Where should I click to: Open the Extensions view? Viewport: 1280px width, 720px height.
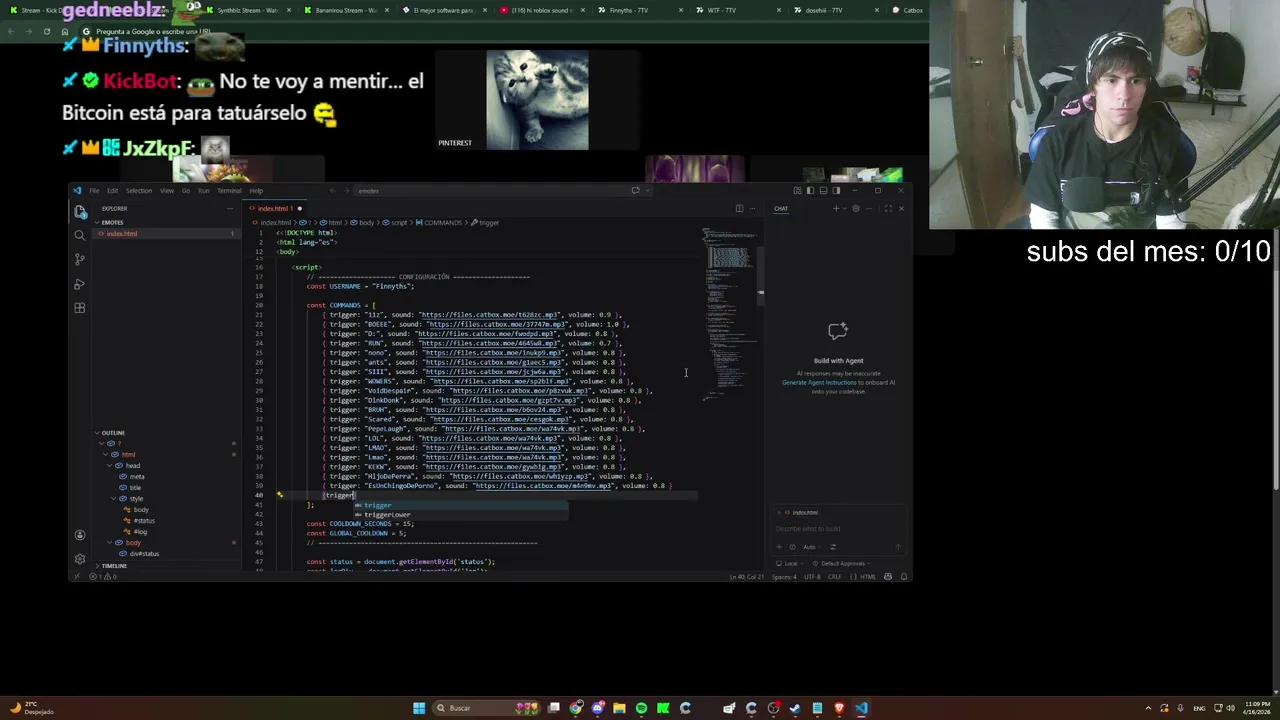tap(80, 308)
